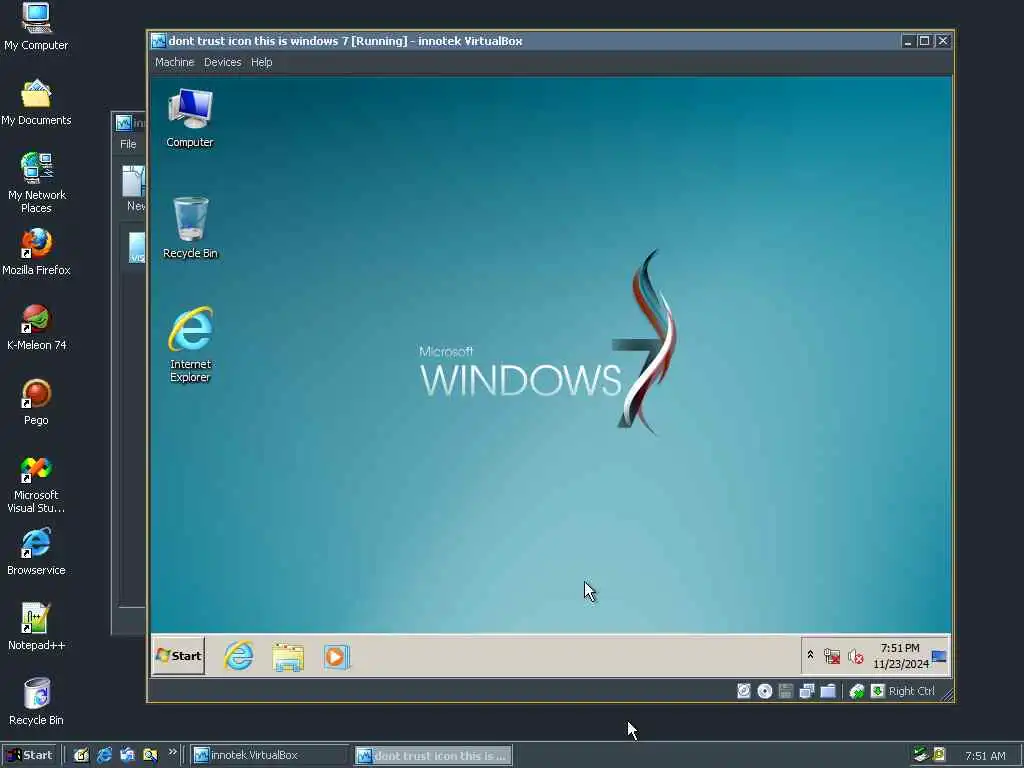
Task: Open the Help menu in VirtualBox
Action: pos(261,62)
